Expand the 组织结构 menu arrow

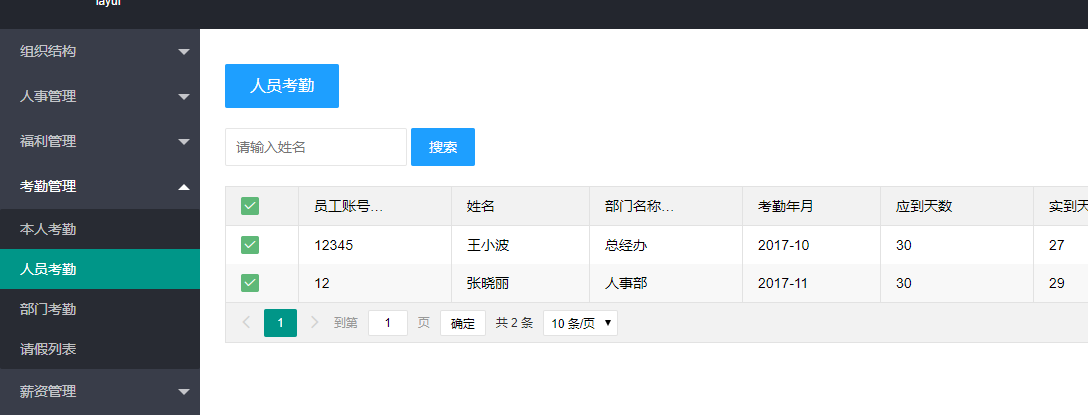(184, 52)
